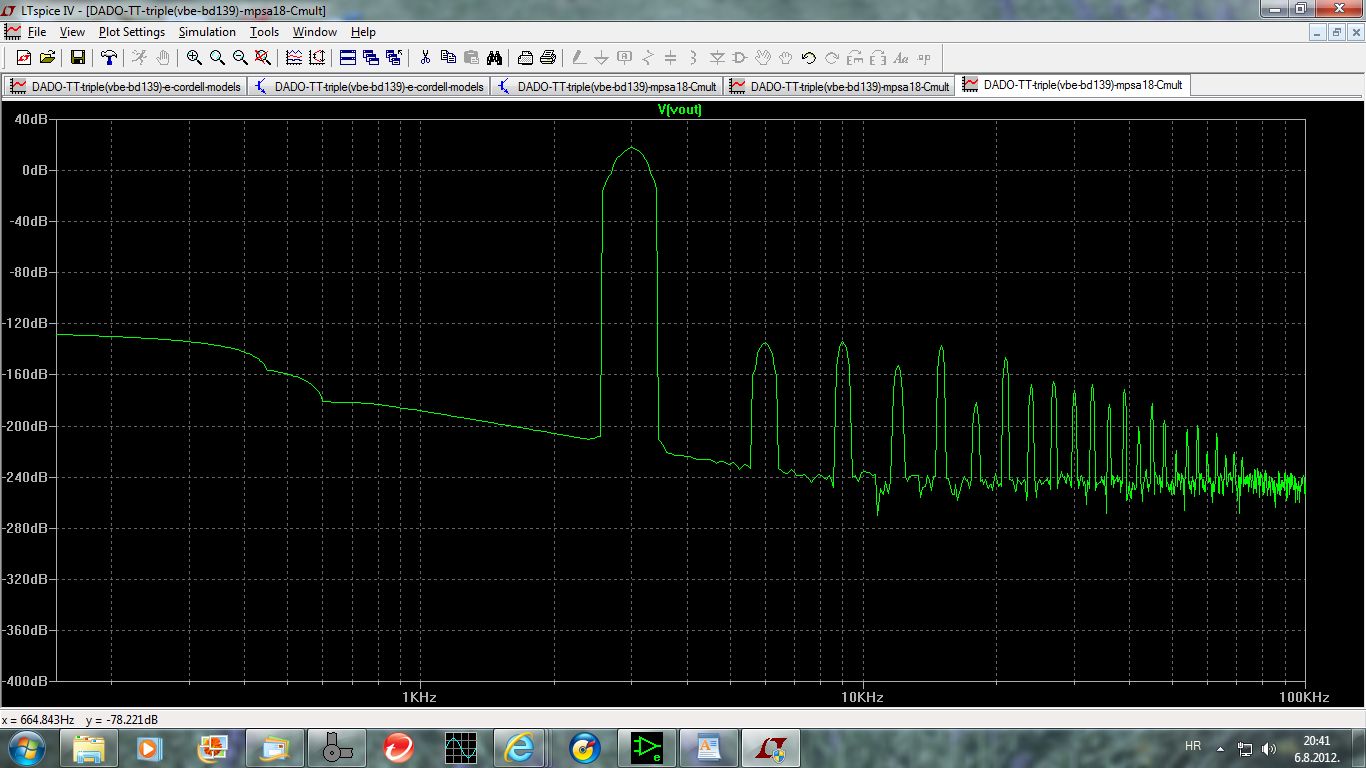Switch to first e-cordell-models plot tab
Image resolution: width=1366 pixels, height=768 pixels.
click(x=125, y=86)
